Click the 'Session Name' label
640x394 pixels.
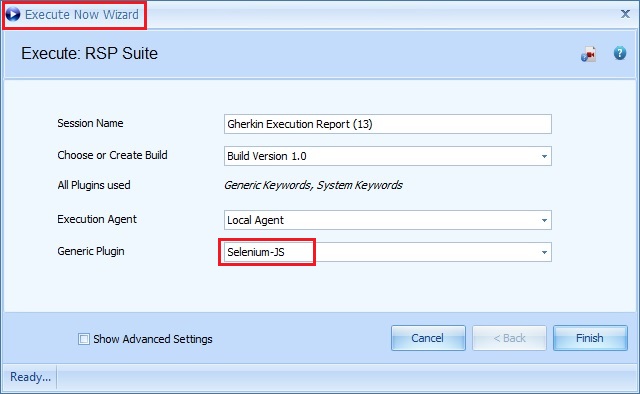tap(90, 123)
